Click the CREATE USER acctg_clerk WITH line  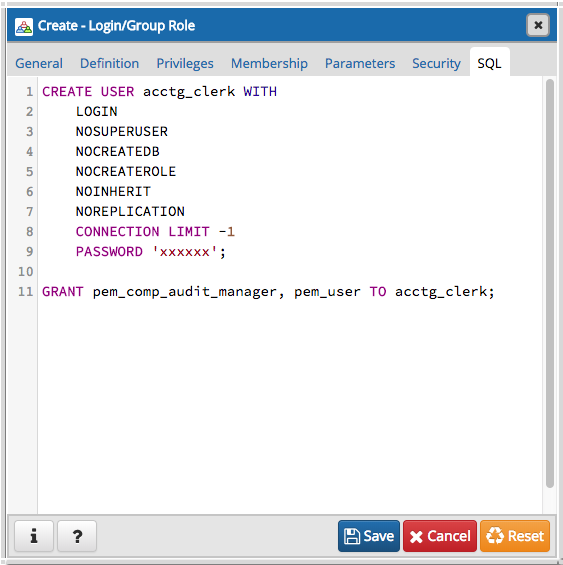(x=159, y=92)
